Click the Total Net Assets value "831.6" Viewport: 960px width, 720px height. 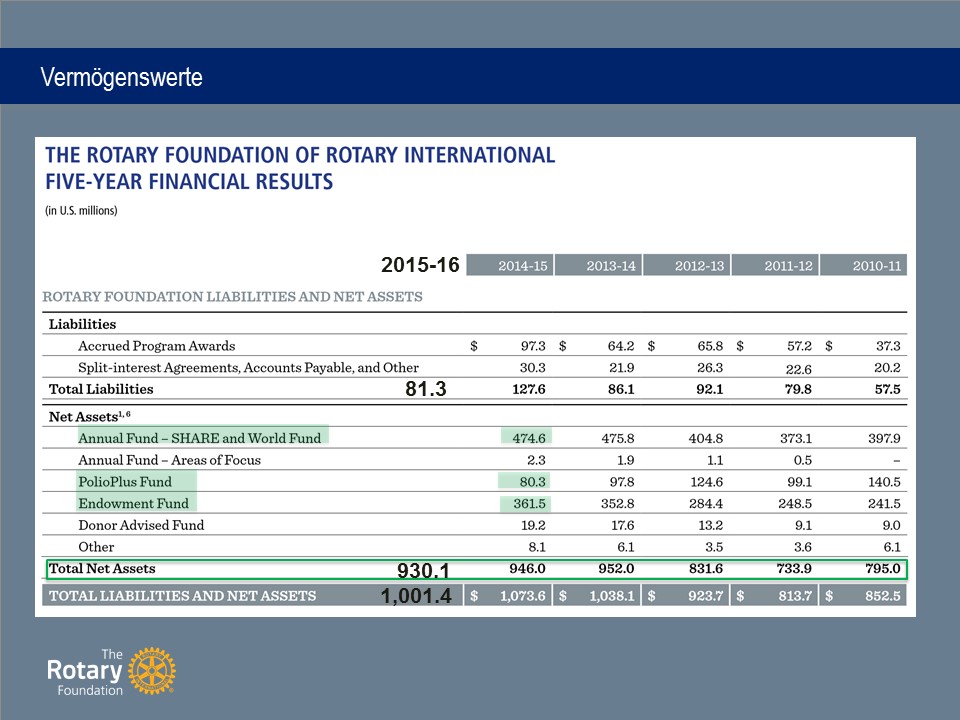tap(706, 569)
